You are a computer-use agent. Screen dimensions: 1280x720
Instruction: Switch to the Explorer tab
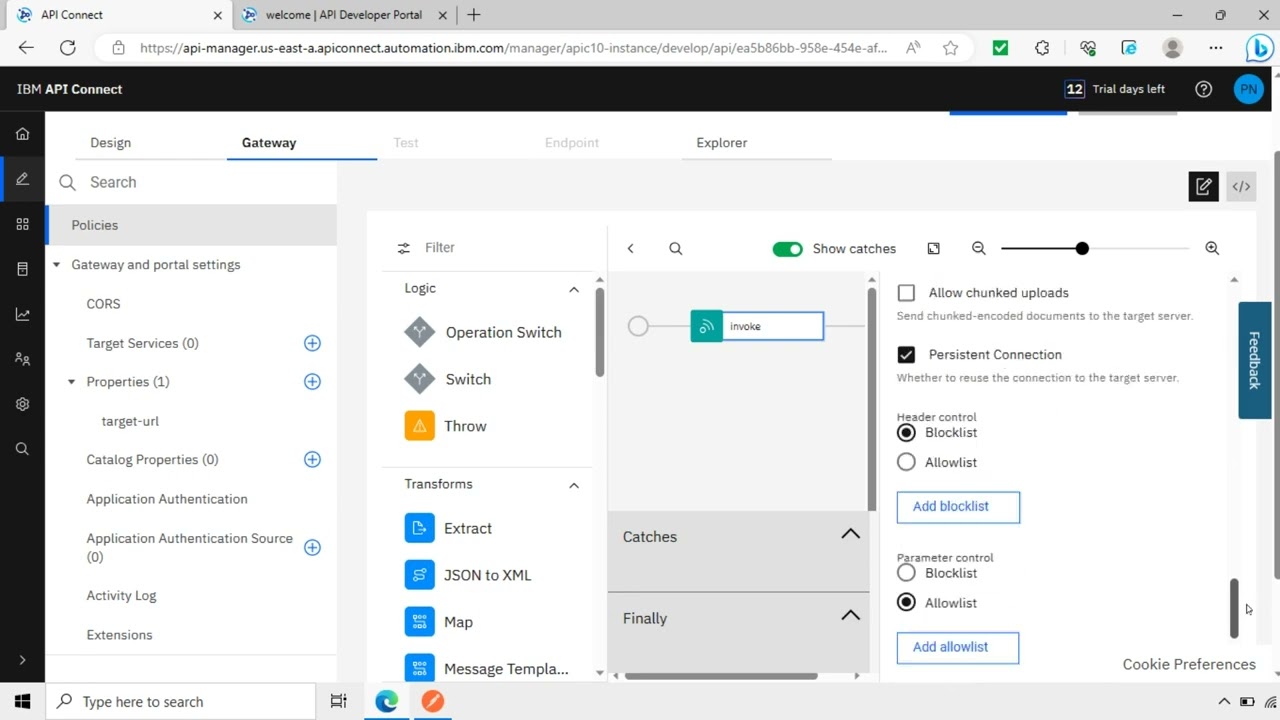pyautogui.click(x=722, y=142)
